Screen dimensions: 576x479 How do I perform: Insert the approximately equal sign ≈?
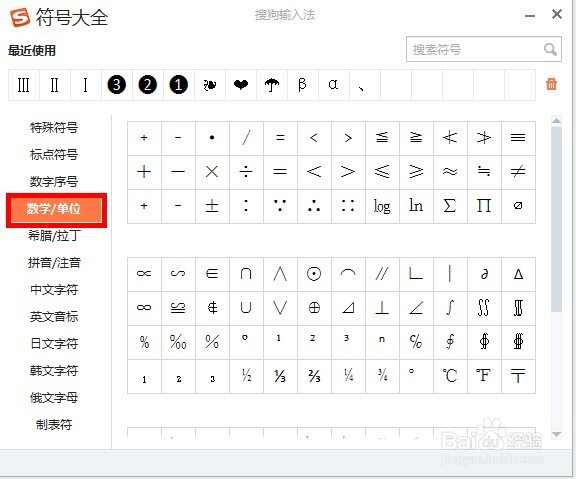pyautogui.click(x=450, y=172)
